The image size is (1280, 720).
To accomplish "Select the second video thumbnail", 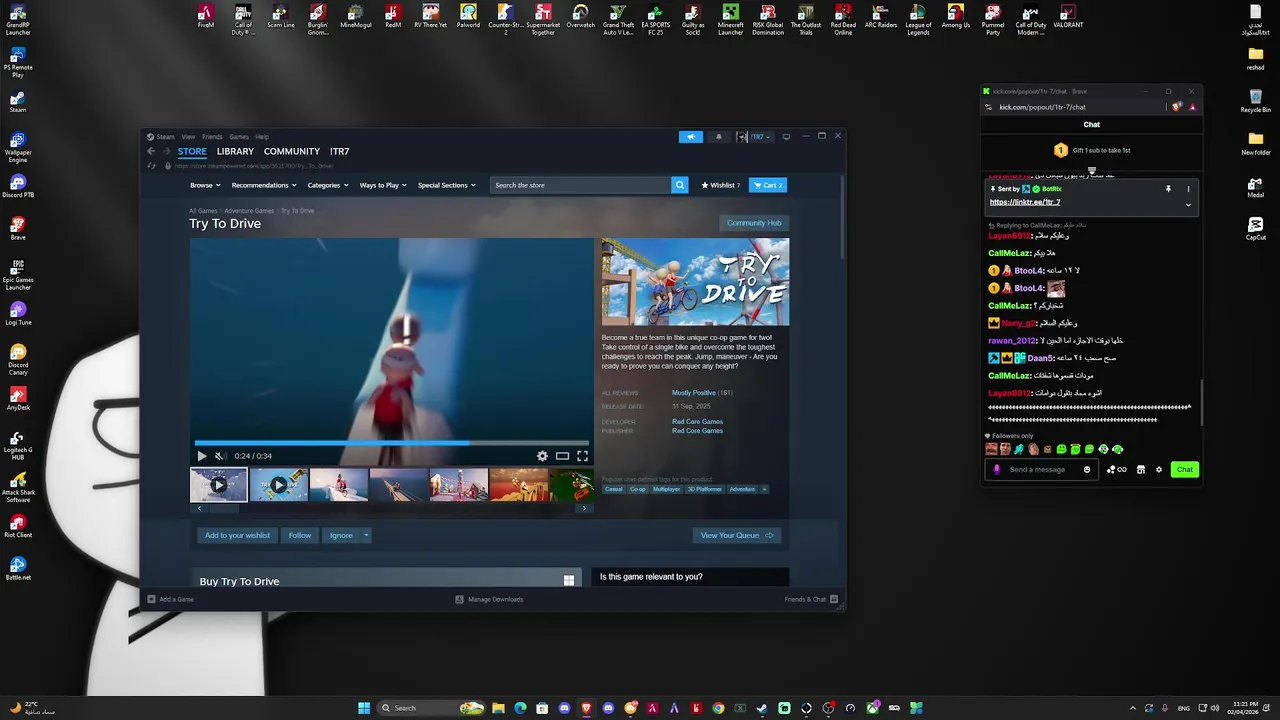I will point(279,485).
